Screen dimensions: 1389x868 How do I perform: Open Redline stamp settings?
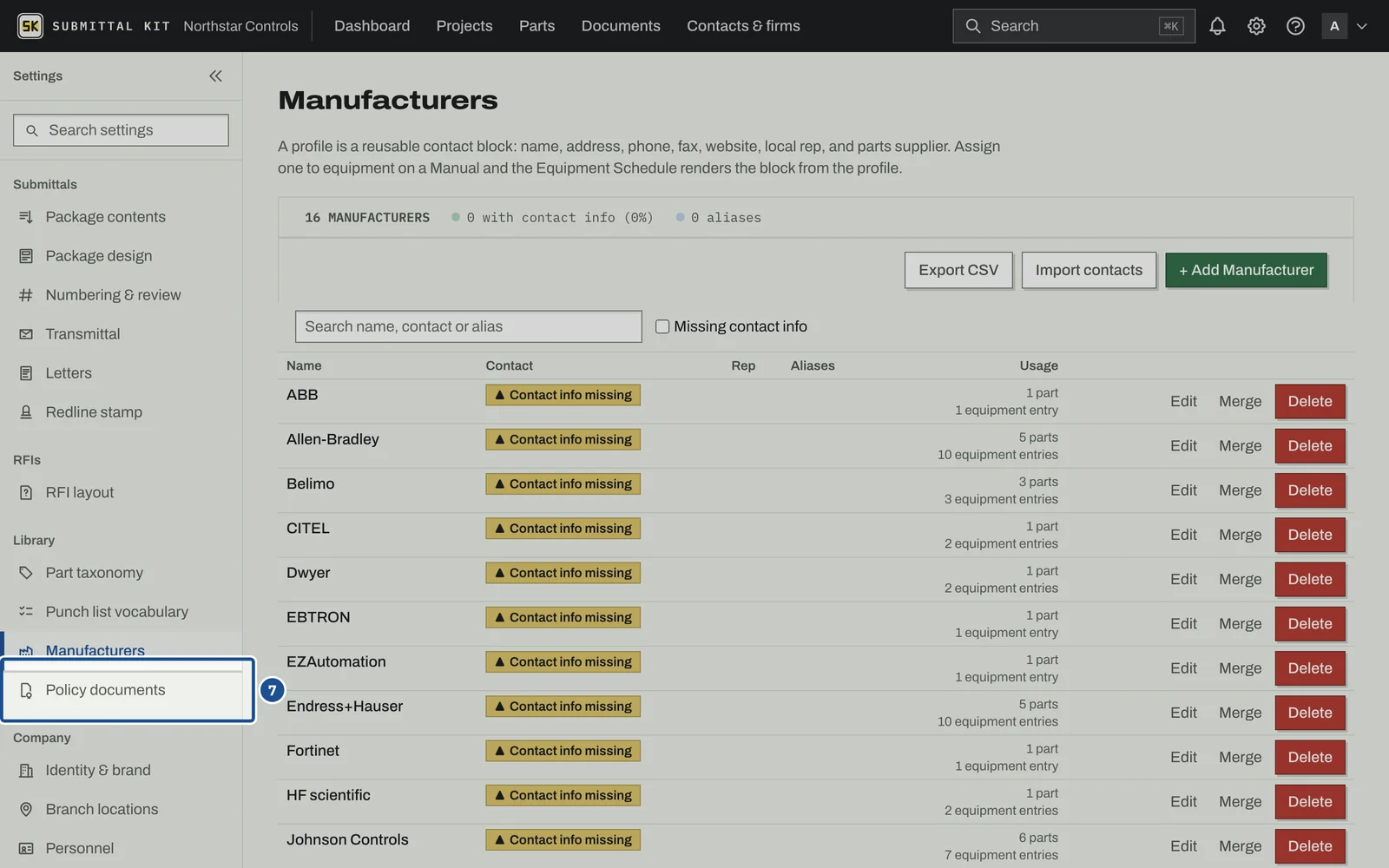coord(121,412)
